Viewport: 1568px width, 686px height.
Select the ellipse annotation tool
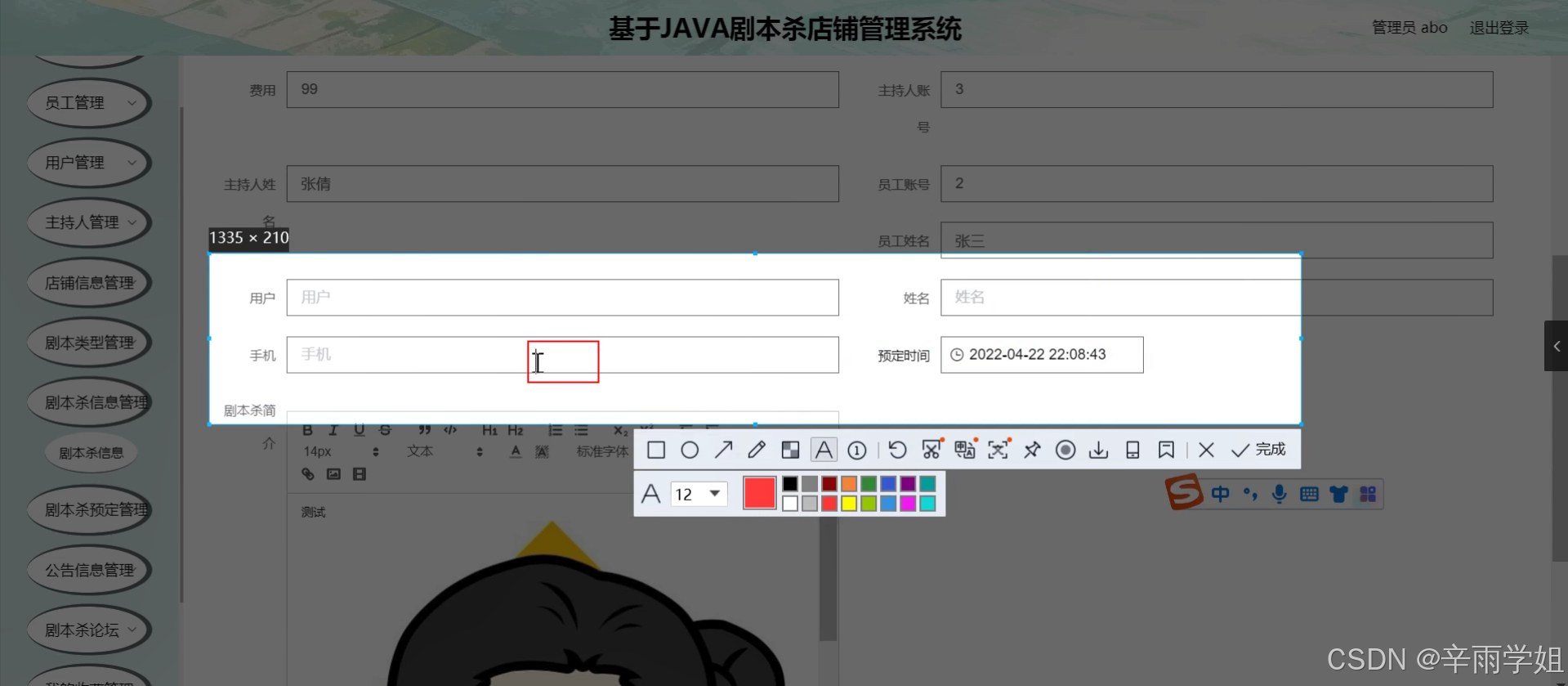click(x=690, y=450)
